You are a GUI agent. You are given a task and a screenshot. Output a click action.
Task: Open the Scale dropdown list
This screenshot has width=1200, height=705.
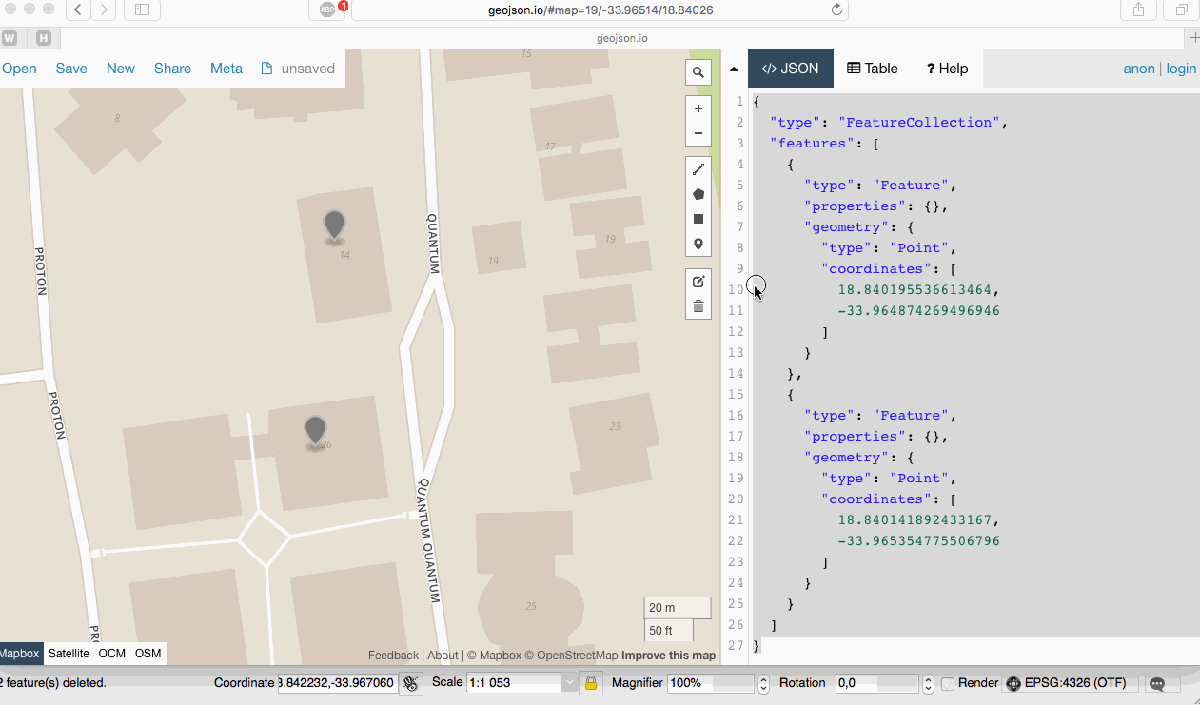click(569, 683)
